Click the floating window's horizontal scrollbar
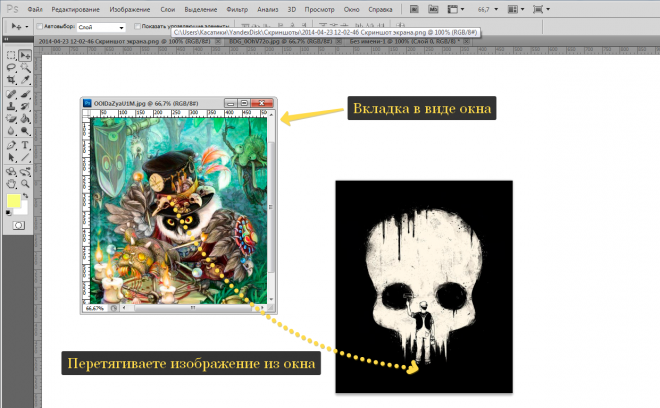 coord(193,308)
